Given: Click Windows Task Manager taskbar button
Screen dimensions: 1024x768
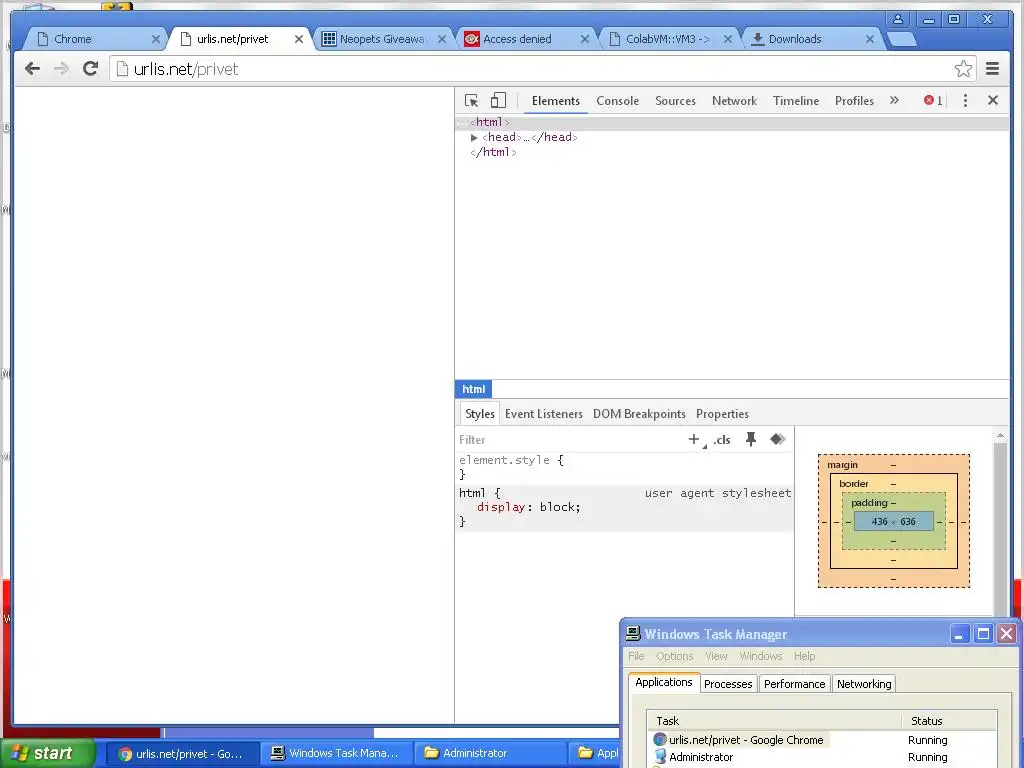Looking at the screenshot, I should (336, 754).
